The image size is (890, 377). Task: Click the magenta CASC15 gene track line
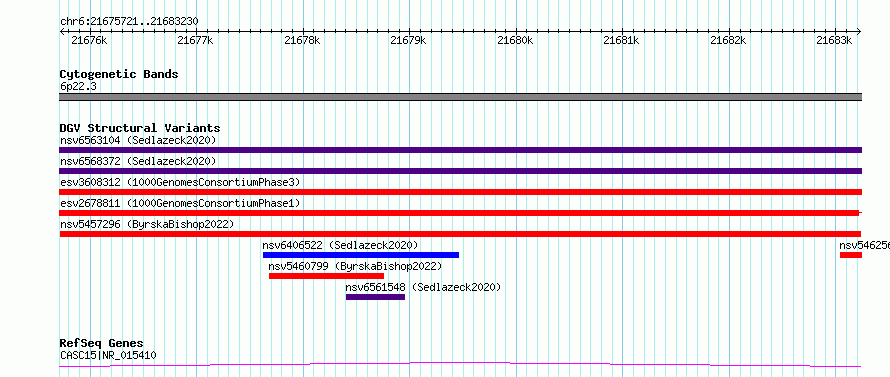460,364
